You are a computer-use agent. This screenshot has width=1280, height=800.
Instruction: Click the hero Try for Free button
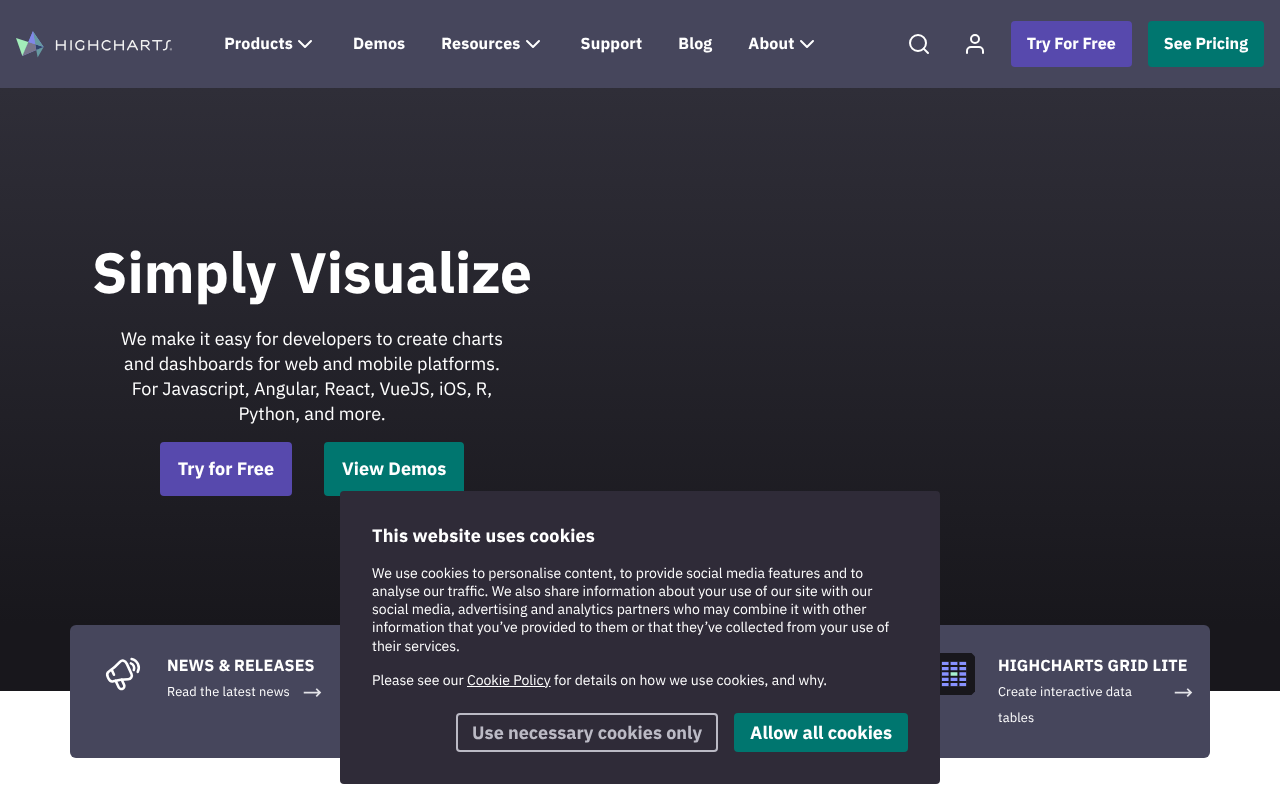[226, 469]
